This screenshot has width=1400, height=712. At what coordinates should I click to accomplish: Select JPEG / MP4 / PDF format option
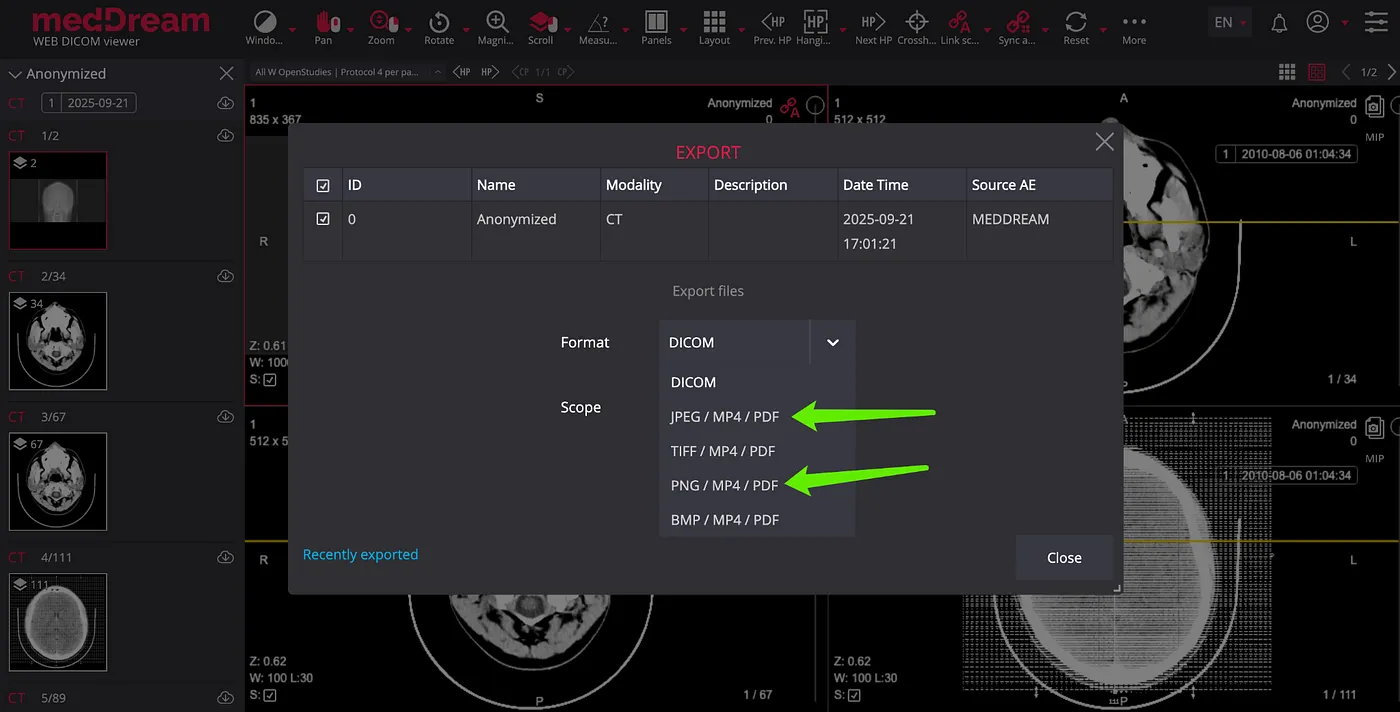(x=725, y=416)
